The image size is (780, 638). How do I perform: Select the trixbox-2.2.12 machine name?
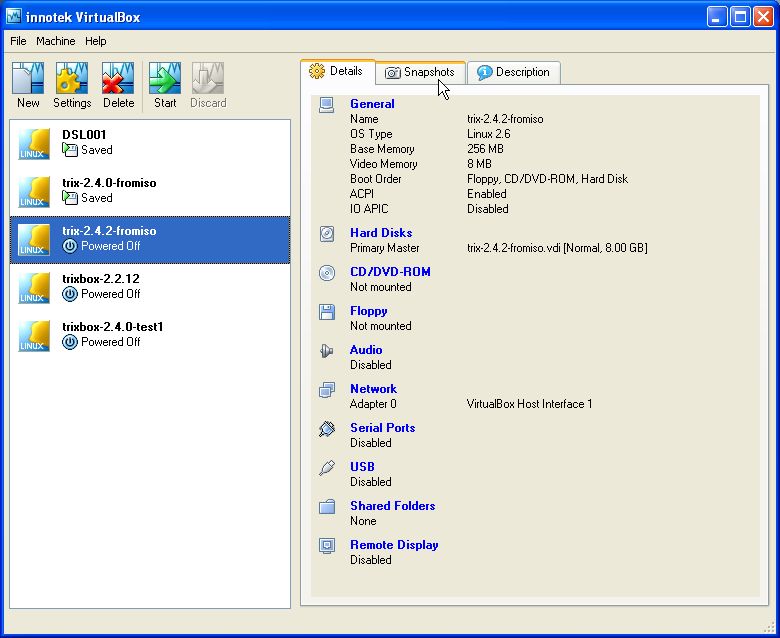[x=100, y=278]
